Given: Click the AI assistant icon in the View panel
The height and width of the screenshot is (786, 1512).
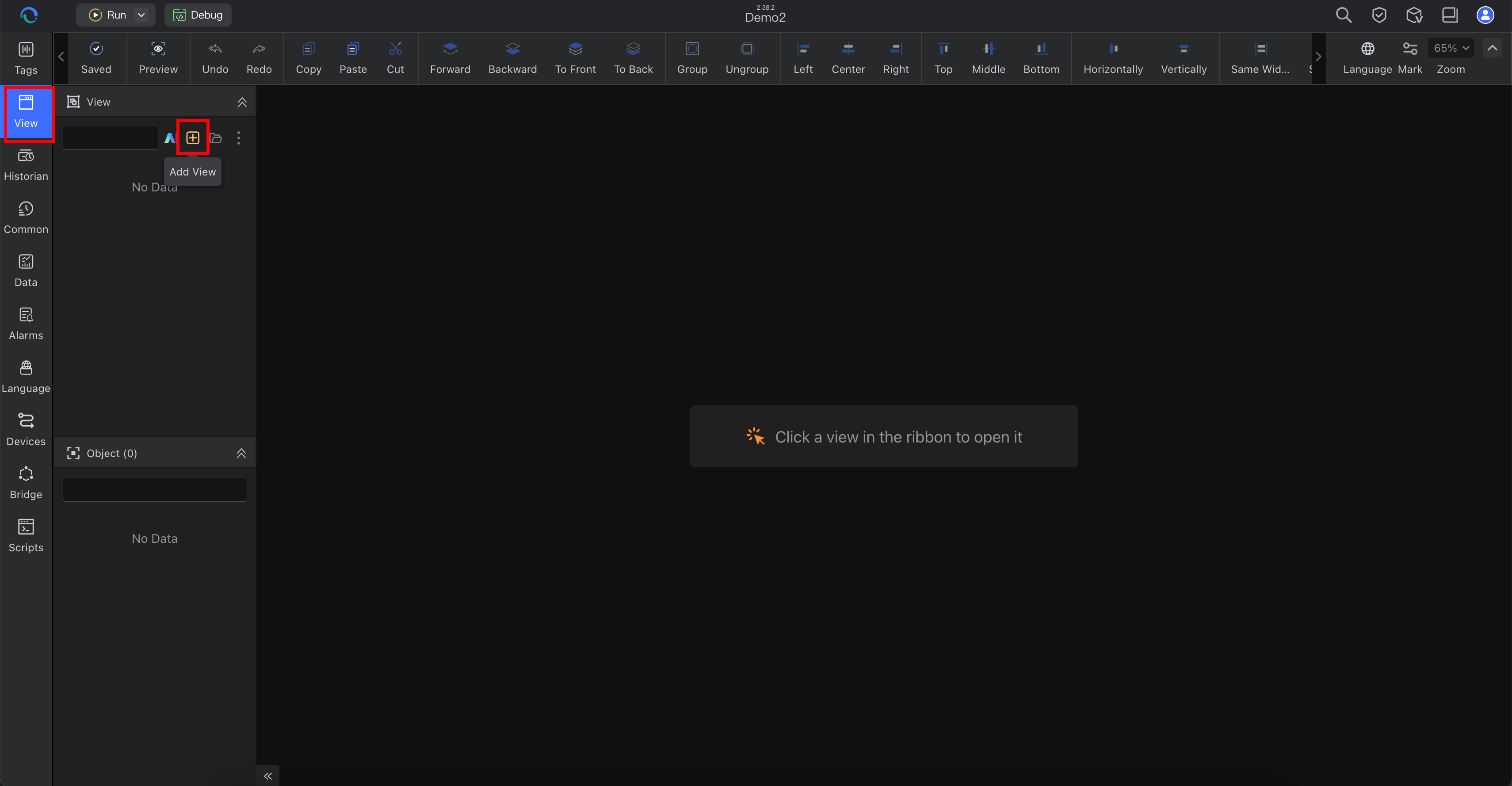Looking at the screenshot, I should [170, 138].
